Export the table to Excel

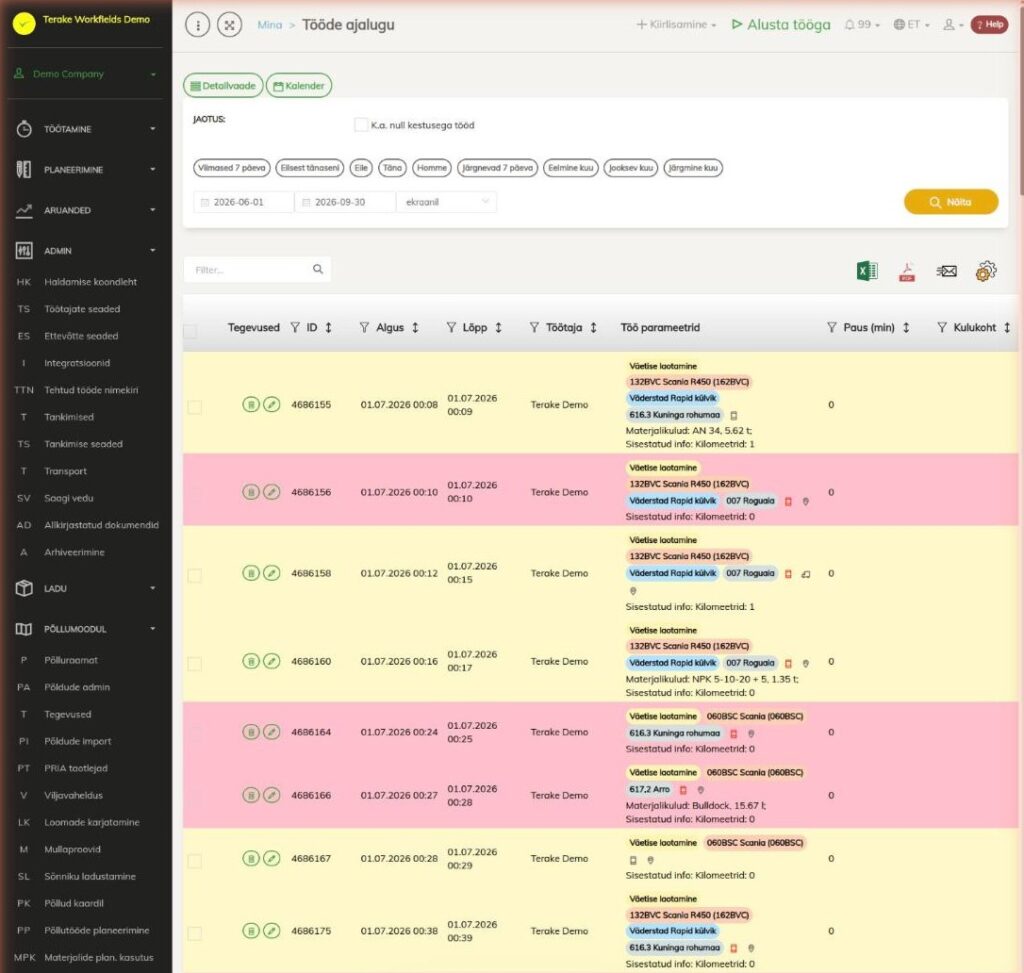pos(867,270)
